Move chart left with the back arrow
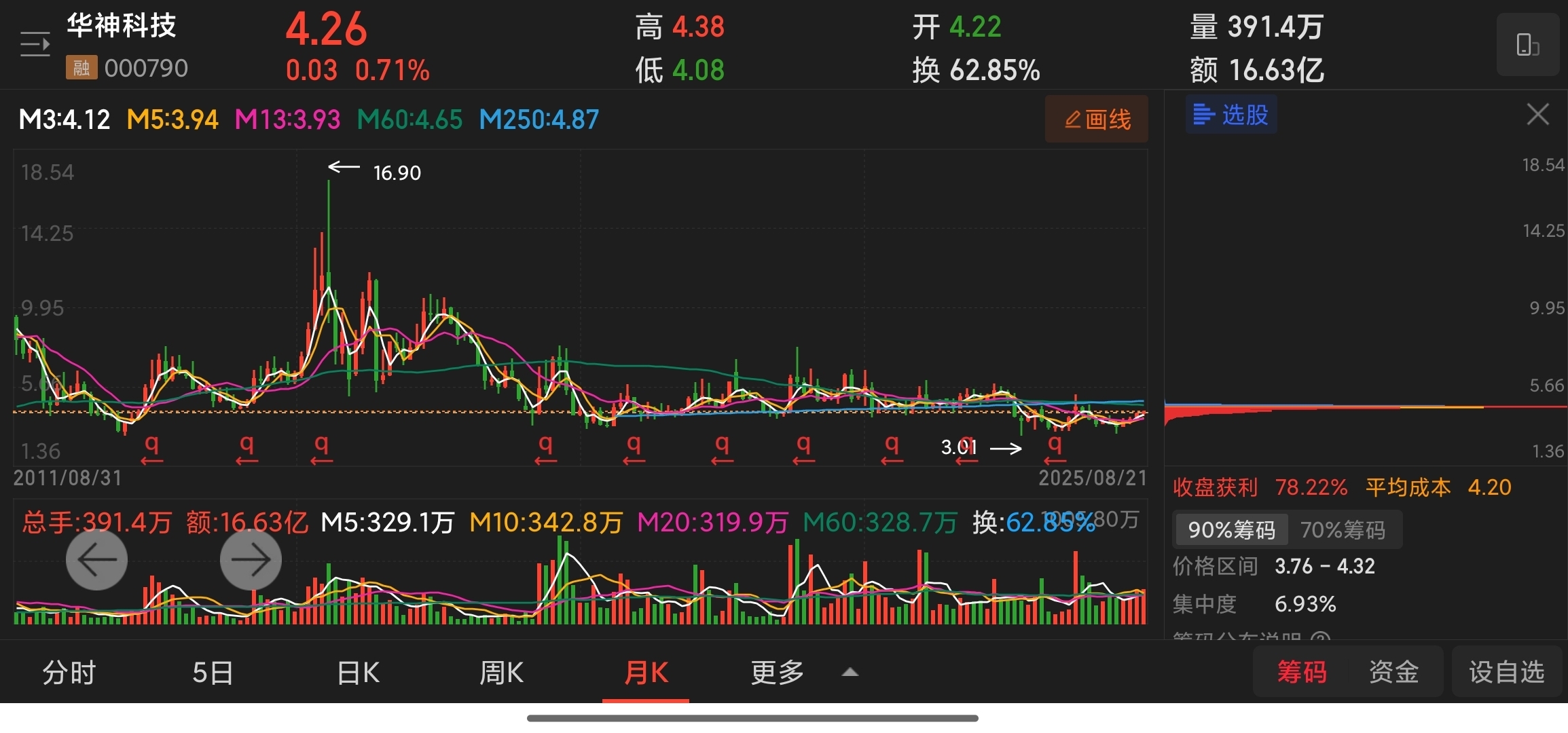The image size is (1568, 733). point(96,559)
